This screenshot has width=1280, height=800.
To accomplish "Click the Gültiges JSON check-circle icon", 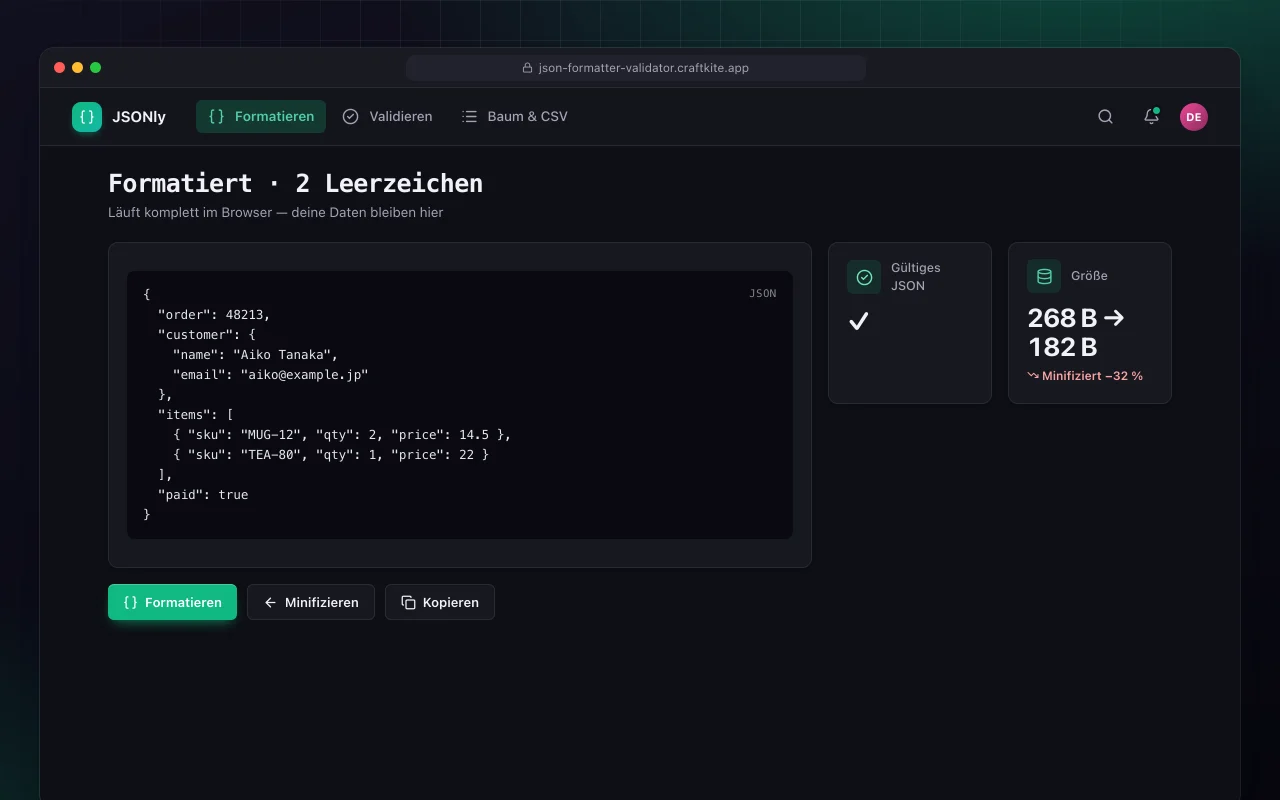I will coord(864,277).
